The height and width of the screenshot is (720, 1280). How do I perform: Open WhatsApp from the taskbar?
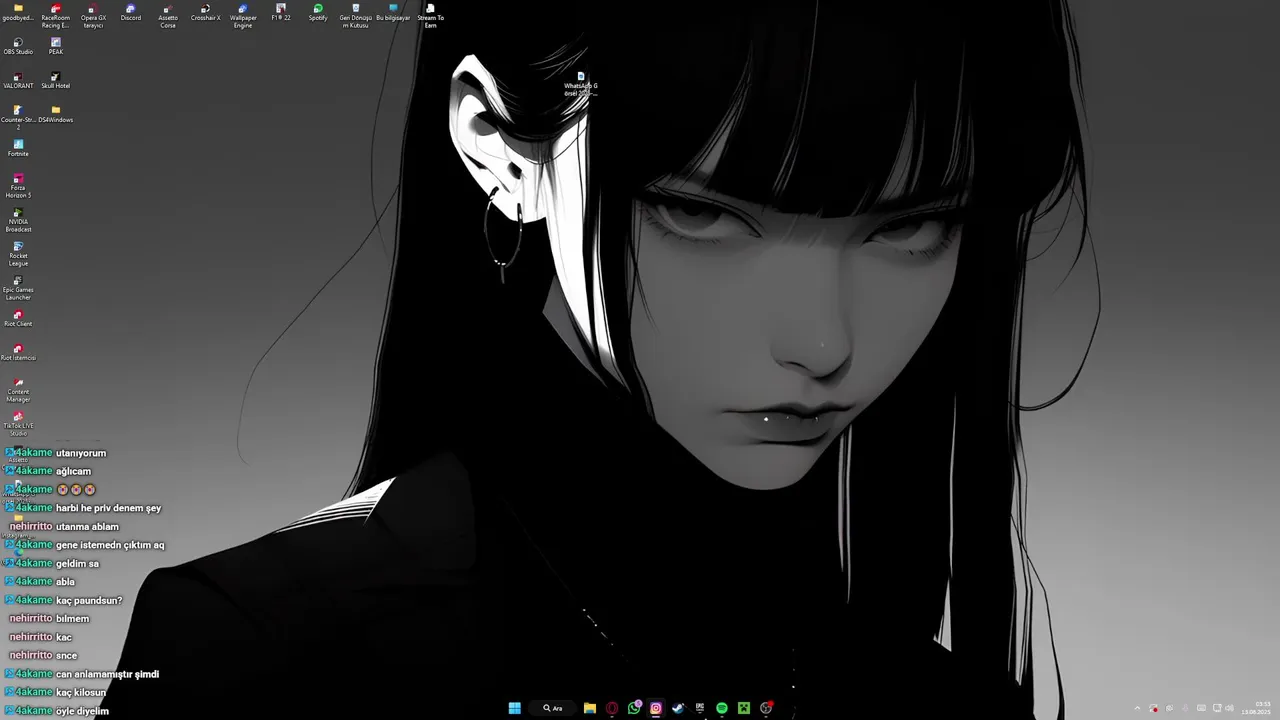click(x=634, y=708)
